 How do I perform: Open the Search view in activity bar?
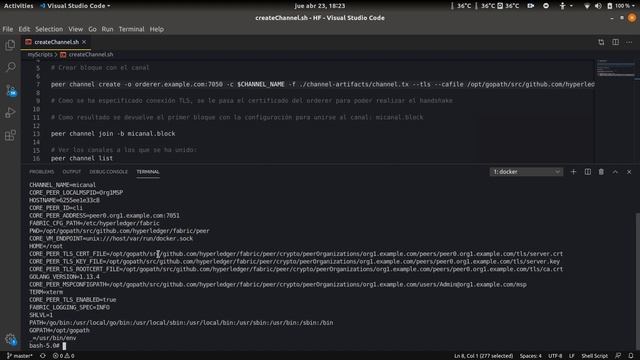(10, 67)
